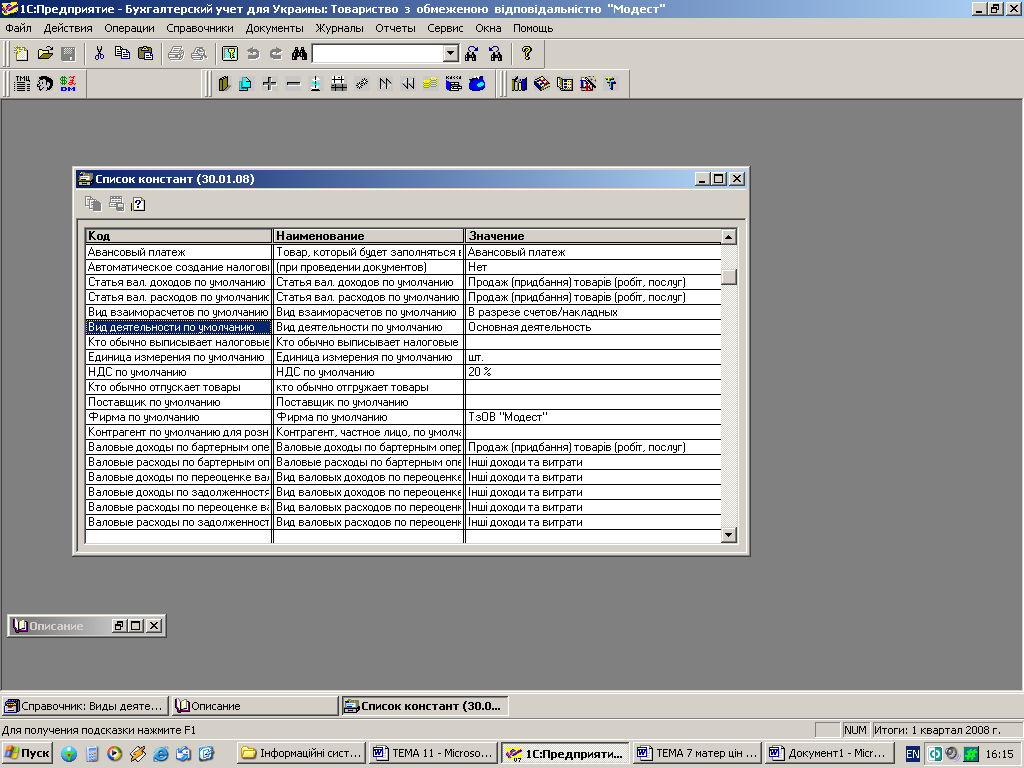Click the 'Основная деятельность' value cell
This screenshot has width=1024, height=768.
[x=593, y=327]
